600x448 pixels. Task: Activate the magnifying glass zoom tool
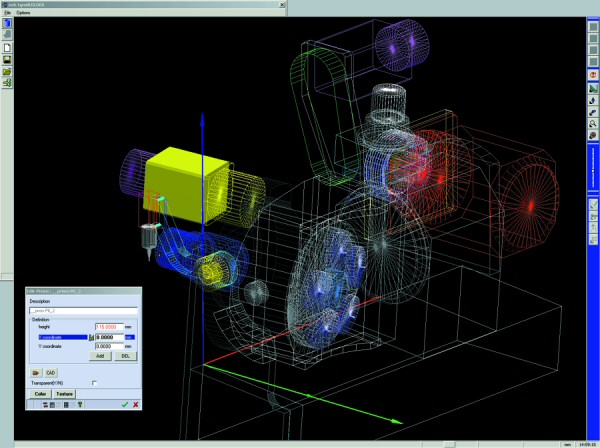593,124
